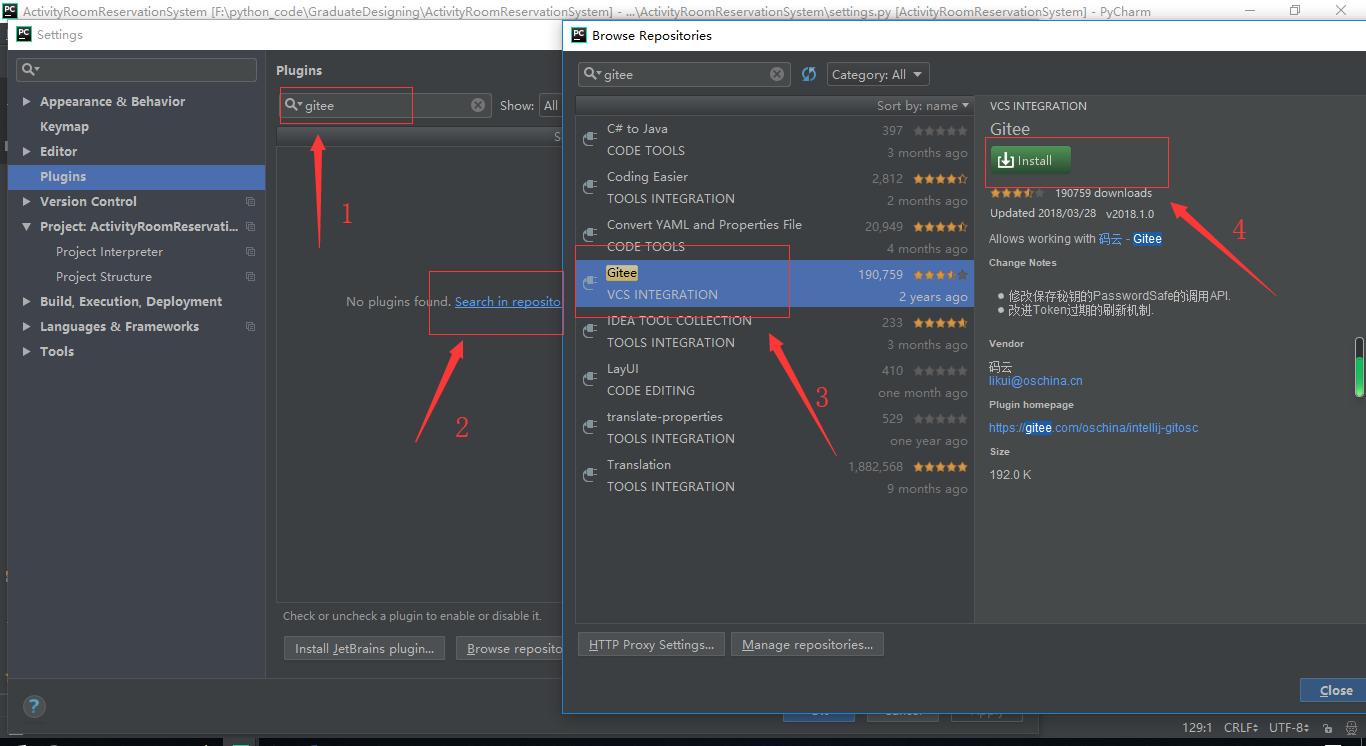1366x746 pixels.
Task: Click the plugin icon beside Convert YAML and Properties File
Action: [x=590, y=235]
